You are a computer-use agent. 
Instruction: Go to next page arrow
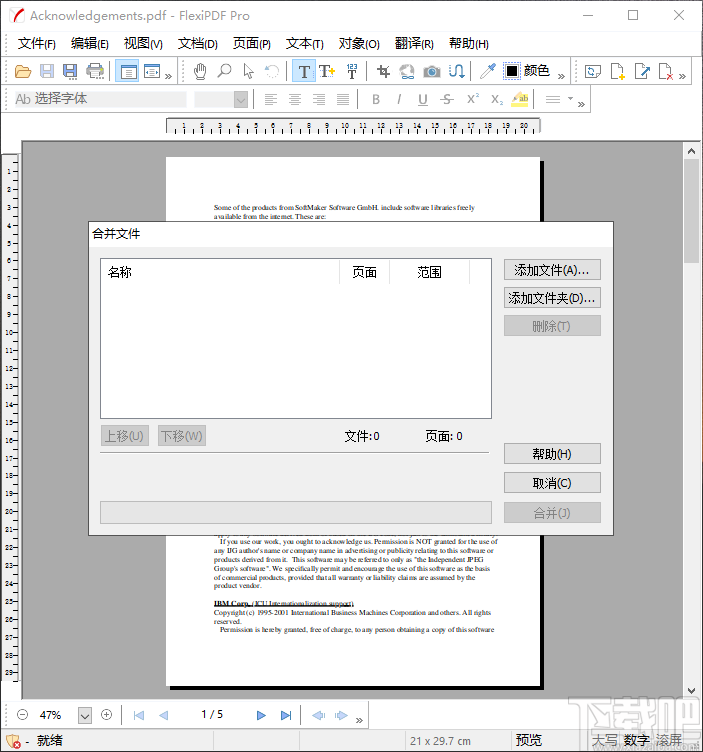tap(261, 716)
